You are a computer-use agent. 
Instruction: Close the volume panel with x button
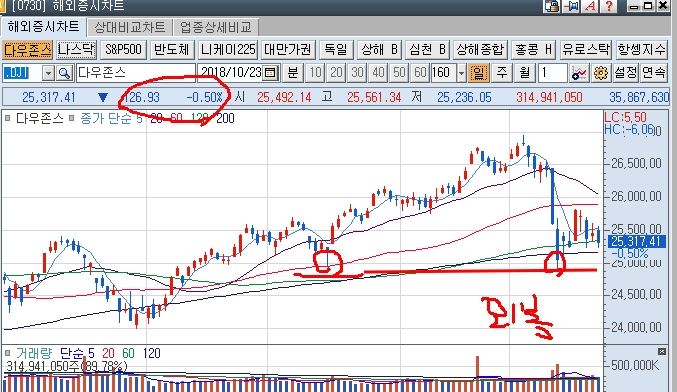662,351
